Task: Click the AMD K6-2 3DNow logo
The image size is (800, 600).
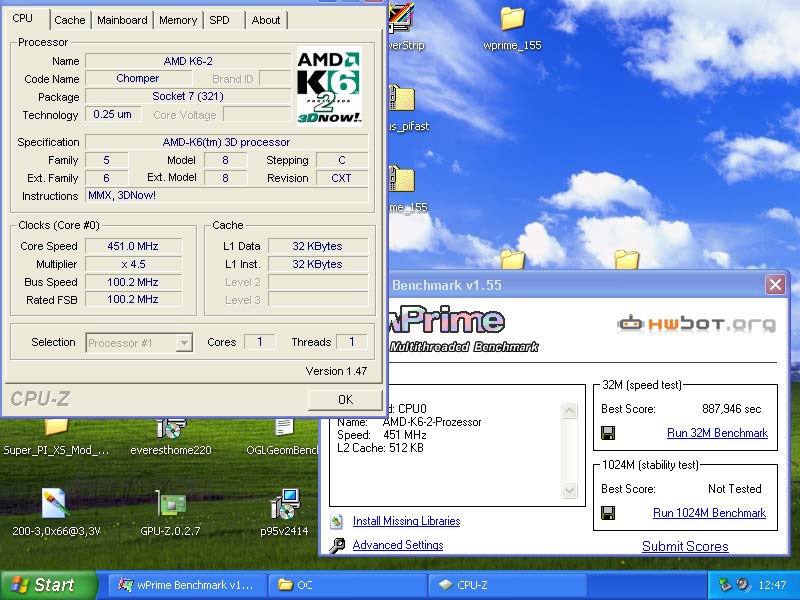Action: pos(329,86)
